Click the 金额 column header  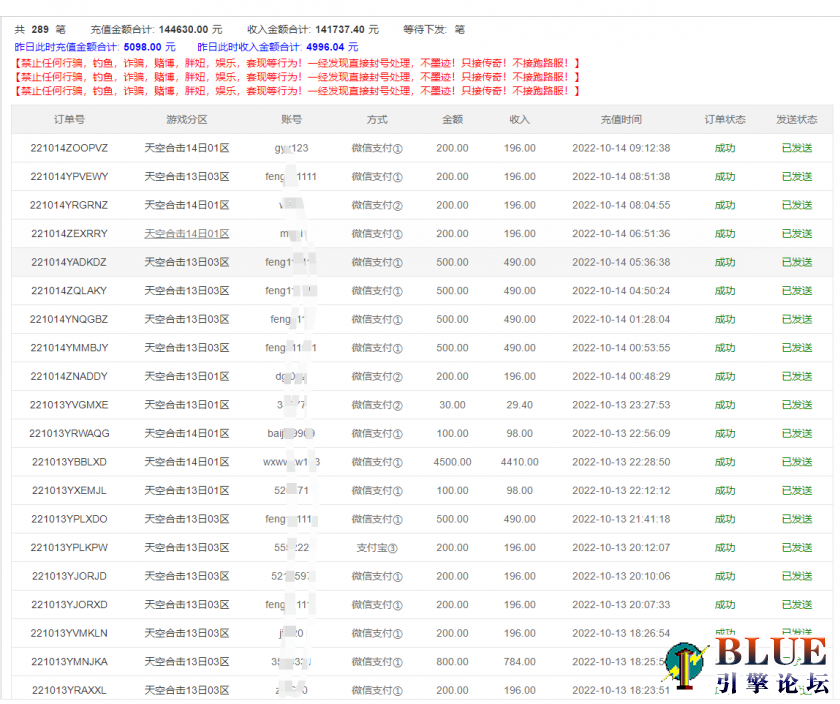point(452,120)
